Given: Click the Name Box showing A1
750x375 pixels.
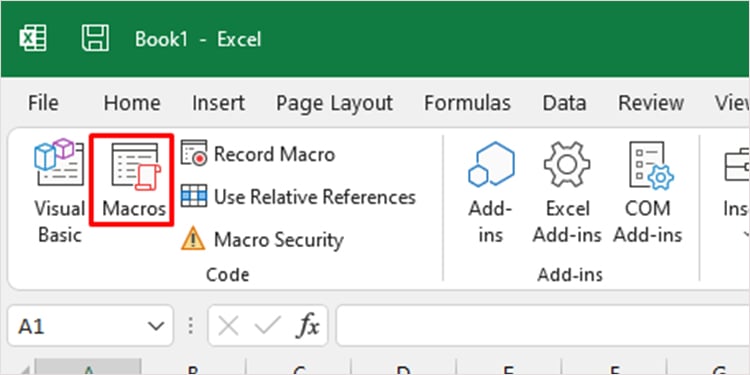Looking at the screenshot, I should tap(90, 326).
